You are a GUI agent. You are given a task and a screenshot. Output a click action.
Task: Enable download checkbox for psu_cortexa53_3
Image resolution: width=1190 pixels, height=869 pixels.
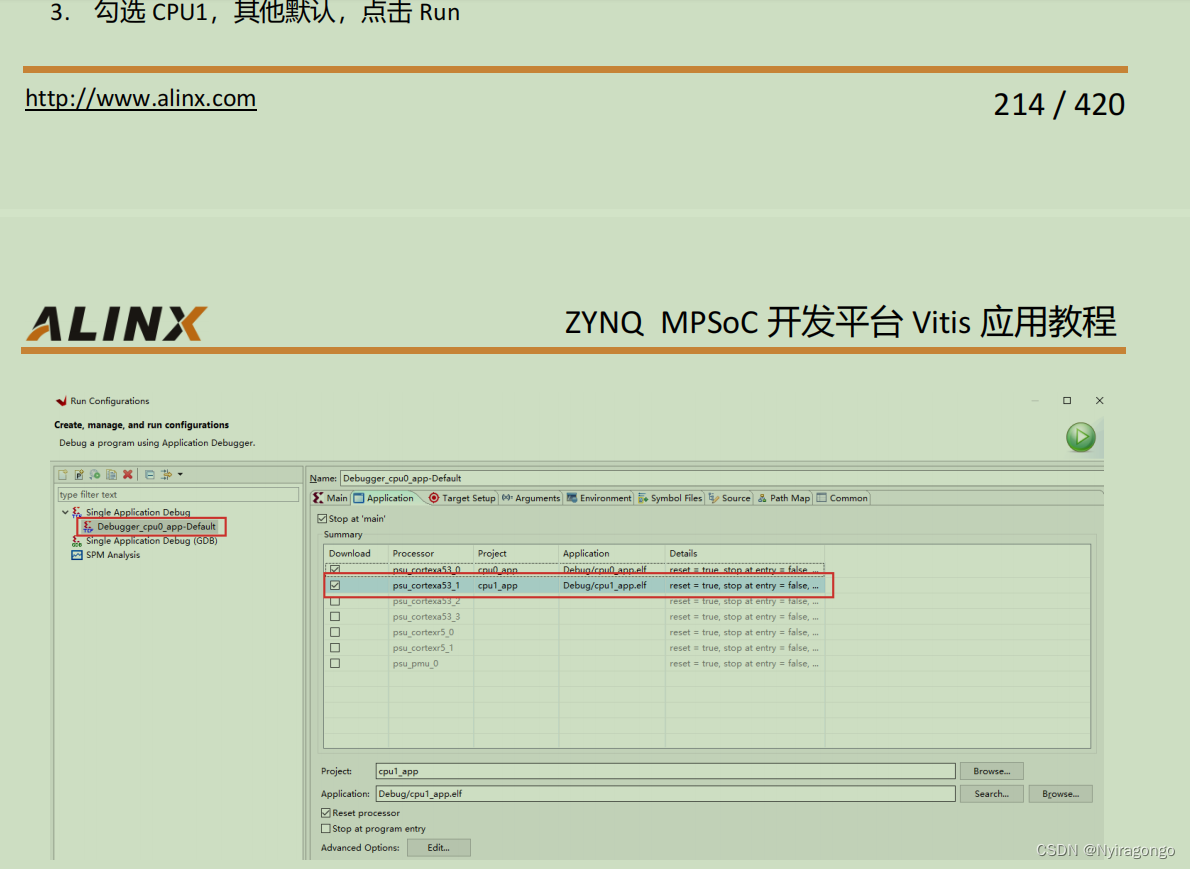click(335, 616)
